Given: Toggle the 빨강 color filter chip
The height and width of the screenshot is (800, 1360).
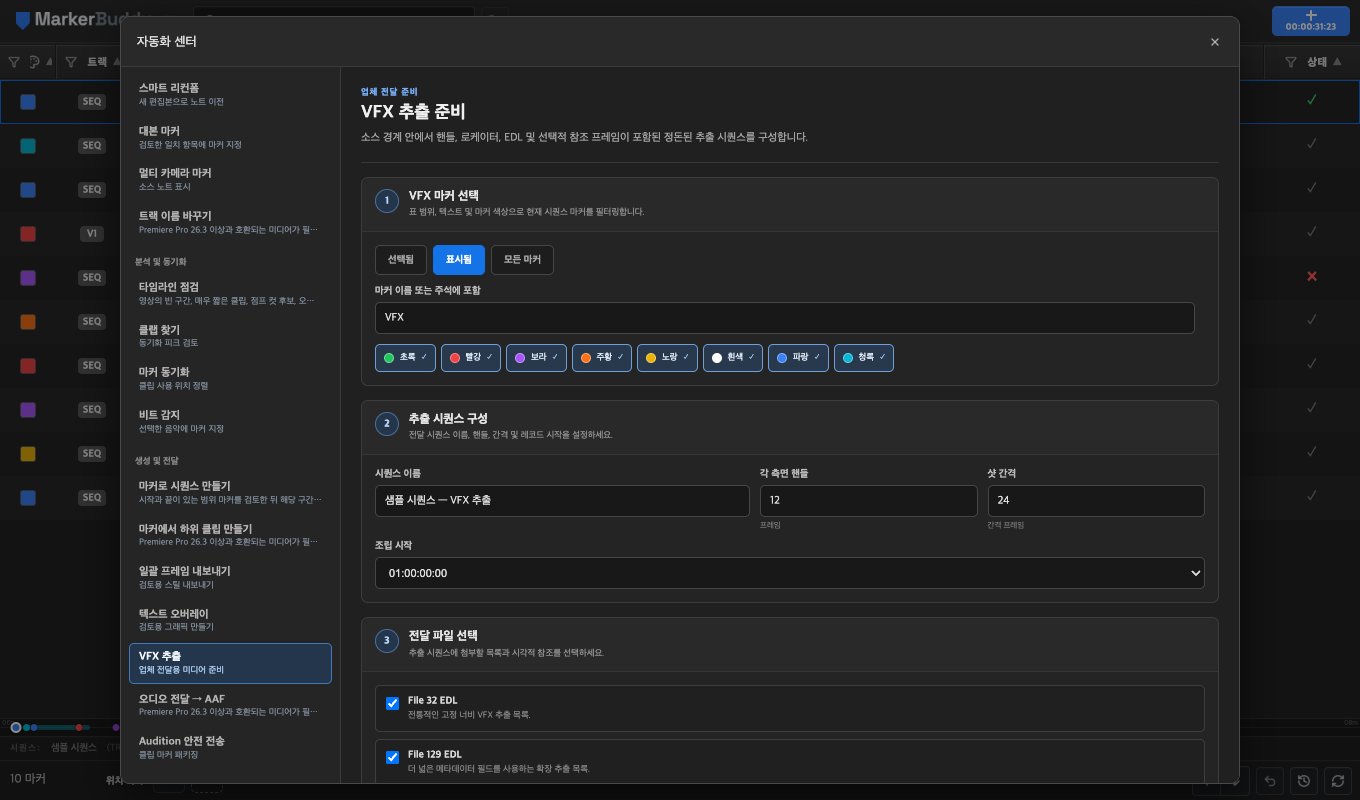Looking at the screenshot, I should tap(471, 357).
